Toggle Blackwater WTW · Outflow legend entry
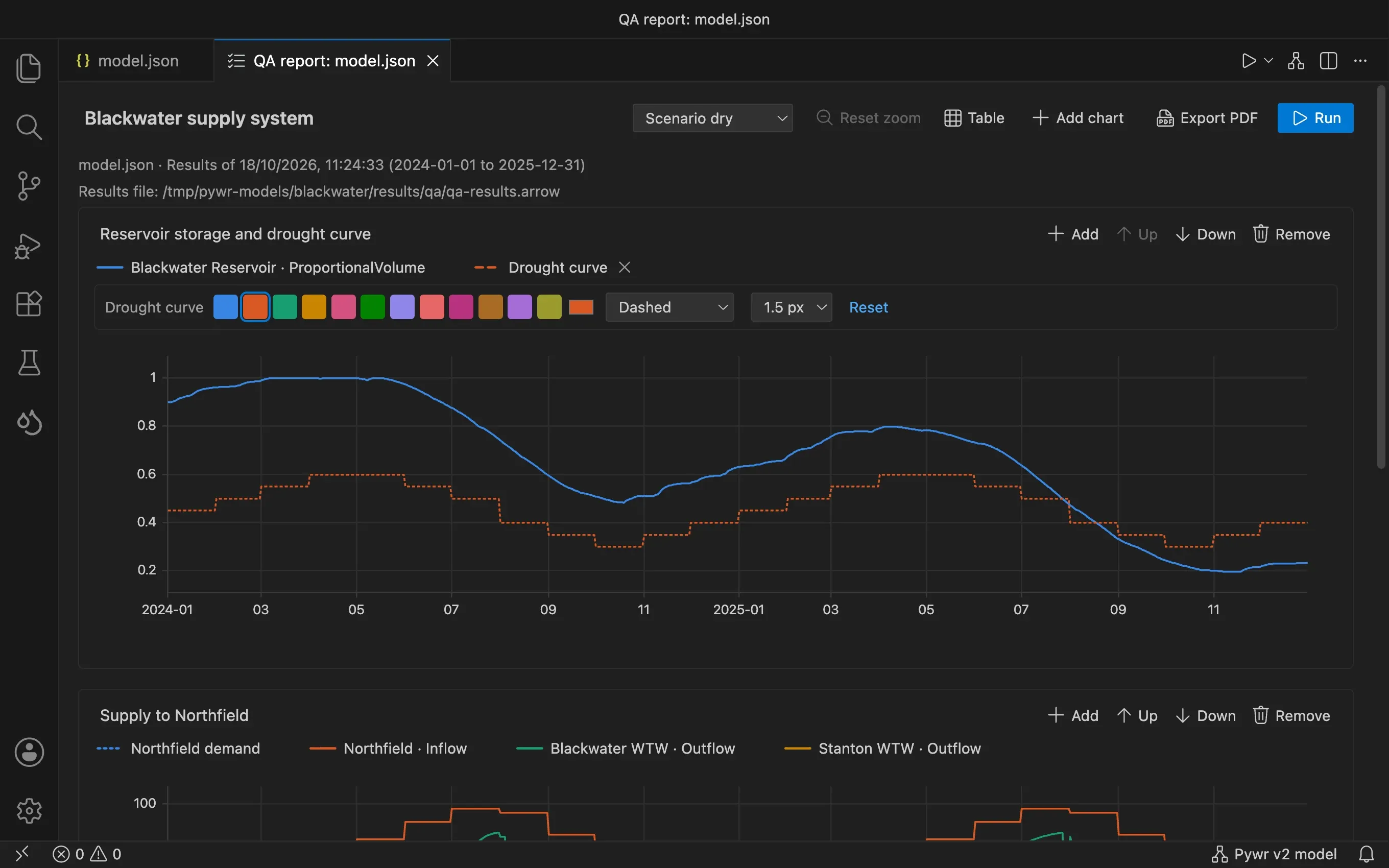 [626, 749]
